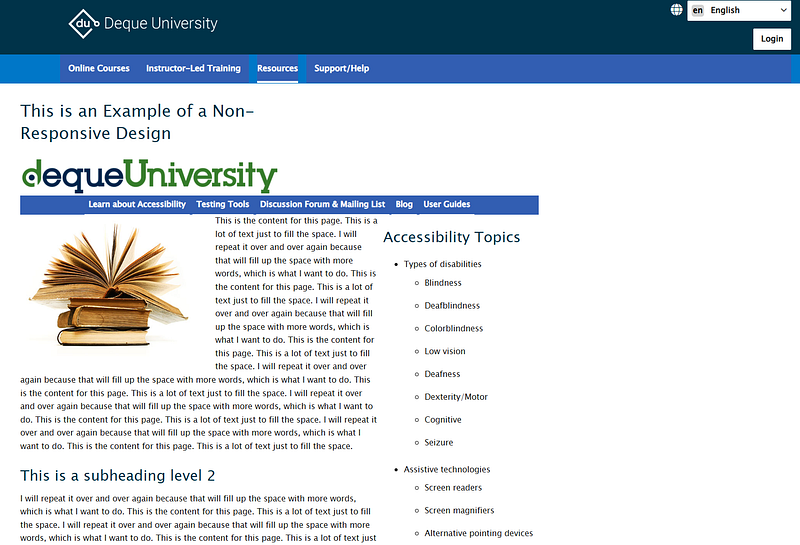The width and height of the screenshot is (800, 545).
Task: Select Instructor-Led Training menu item
Action: click(x=193, y=69)
